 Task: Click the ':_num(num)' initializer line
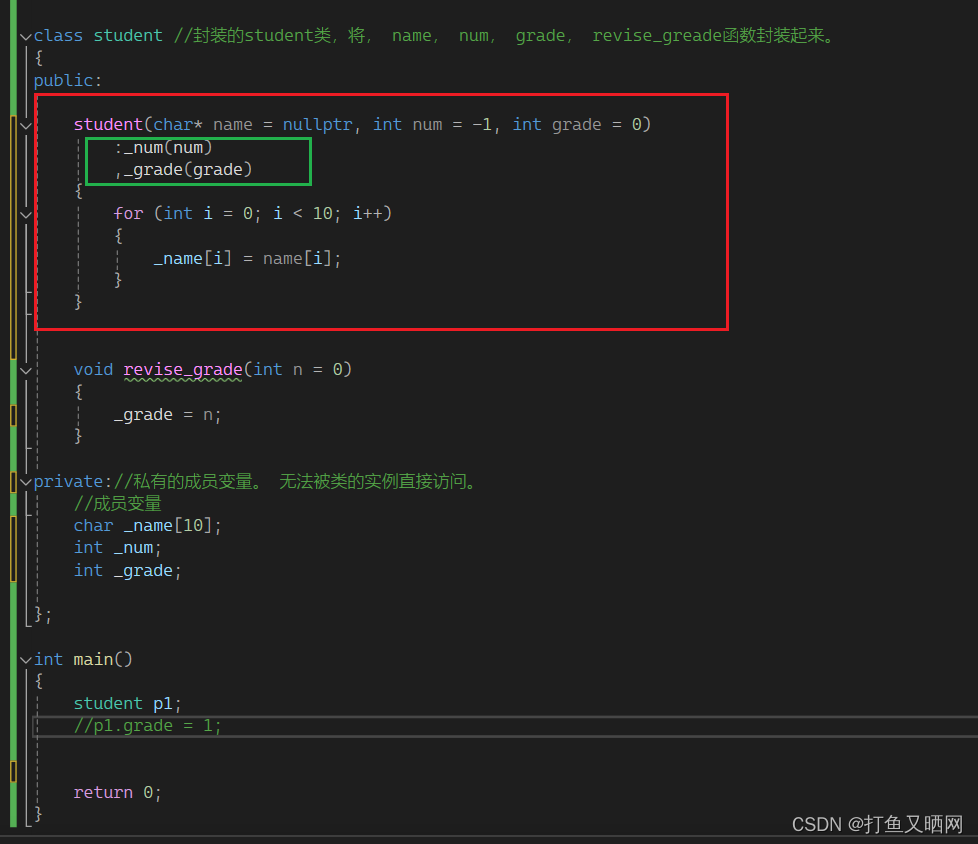(x=163, y=148)
